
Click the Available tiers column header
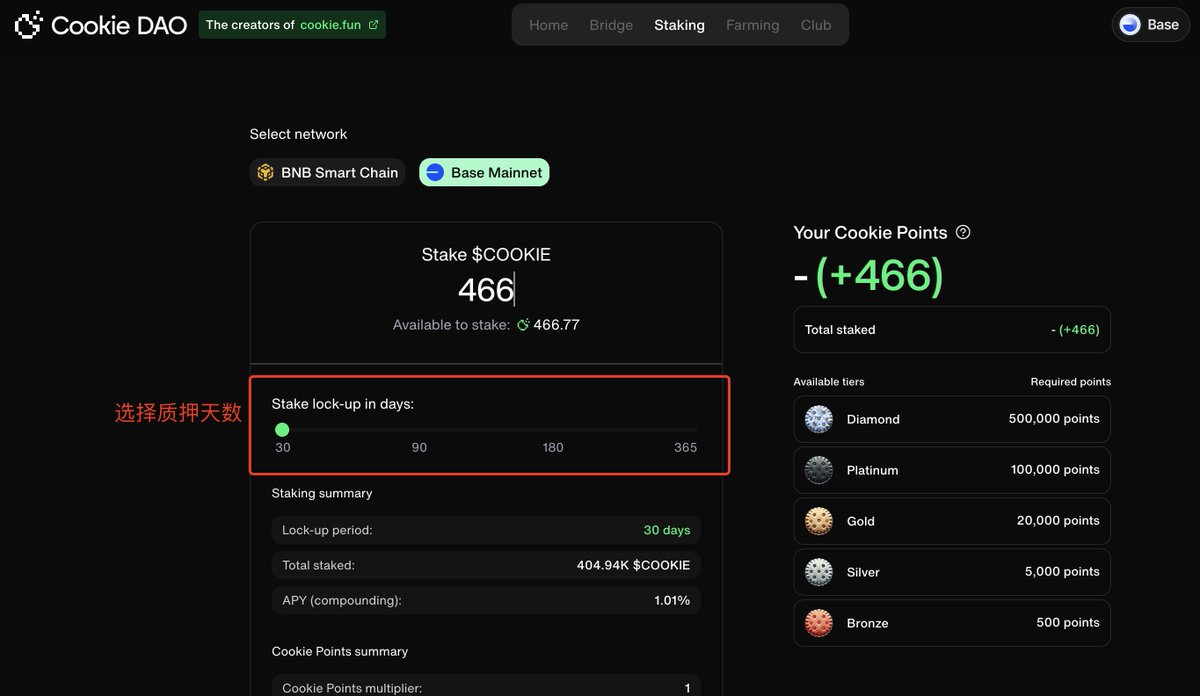pyautogui.click(x=829, y=382)
